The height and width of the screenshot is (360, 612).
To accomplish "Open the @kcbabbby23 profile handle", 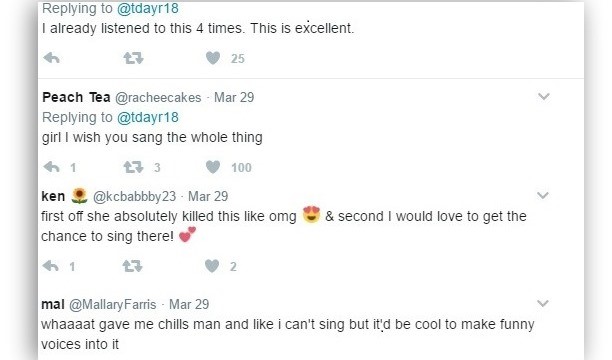I will [x=135, y=196].
